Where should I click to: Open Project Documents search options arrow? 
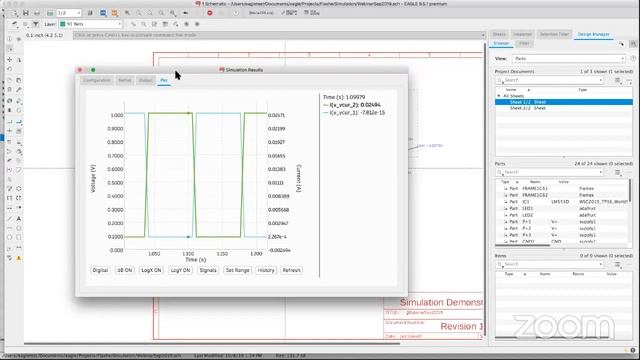tap(600, 80)
